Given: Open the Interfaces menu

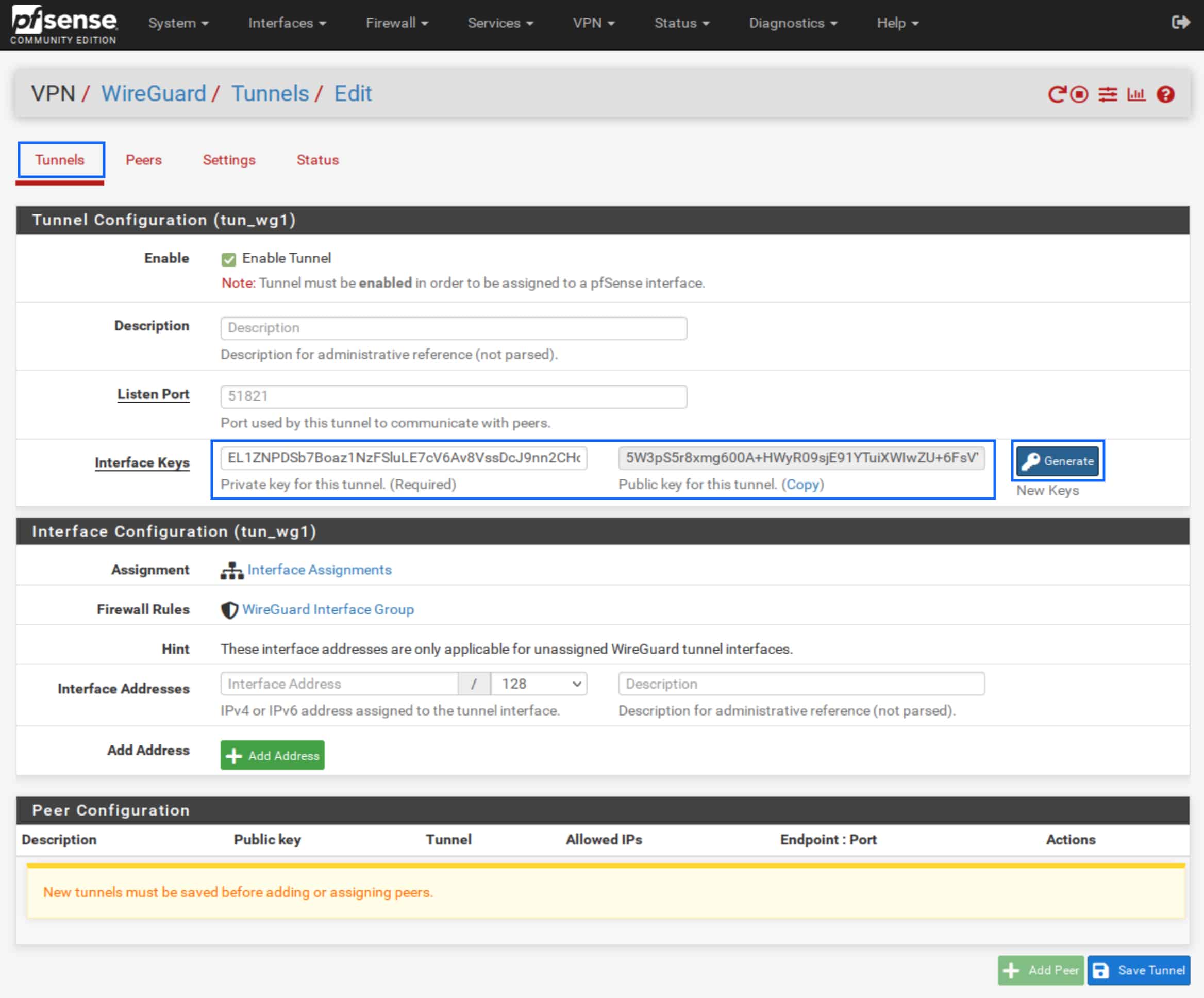Looking at the screenshot, I should [x=287, y=23].
